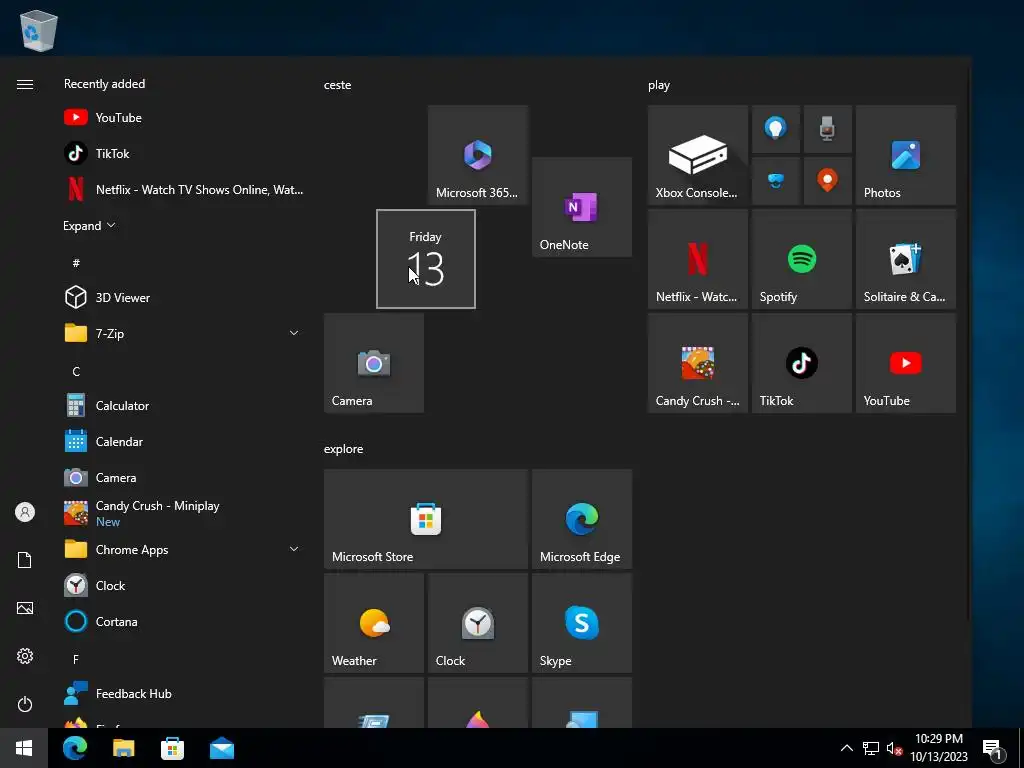Open Feedback Hub from app list
The width and height of the screenshot is (1024, 768).
(183, 694)
